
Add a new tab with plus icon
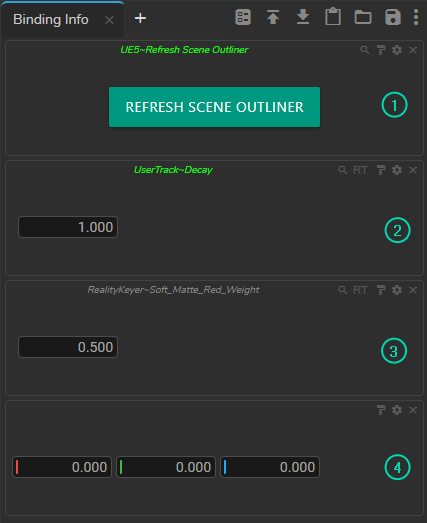tap(140, 18)
